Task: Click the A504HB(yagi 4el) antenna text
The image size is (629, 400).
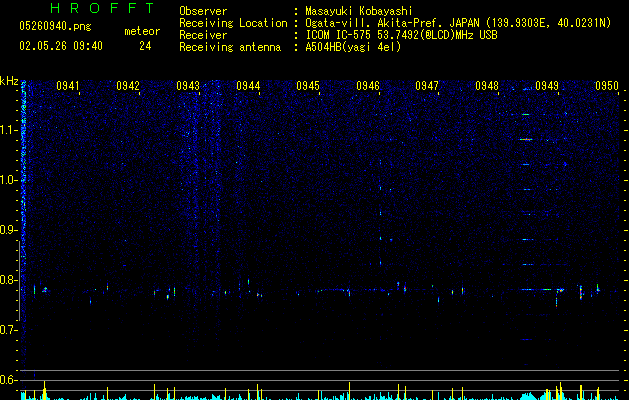Action: click(x=353, y=47)
